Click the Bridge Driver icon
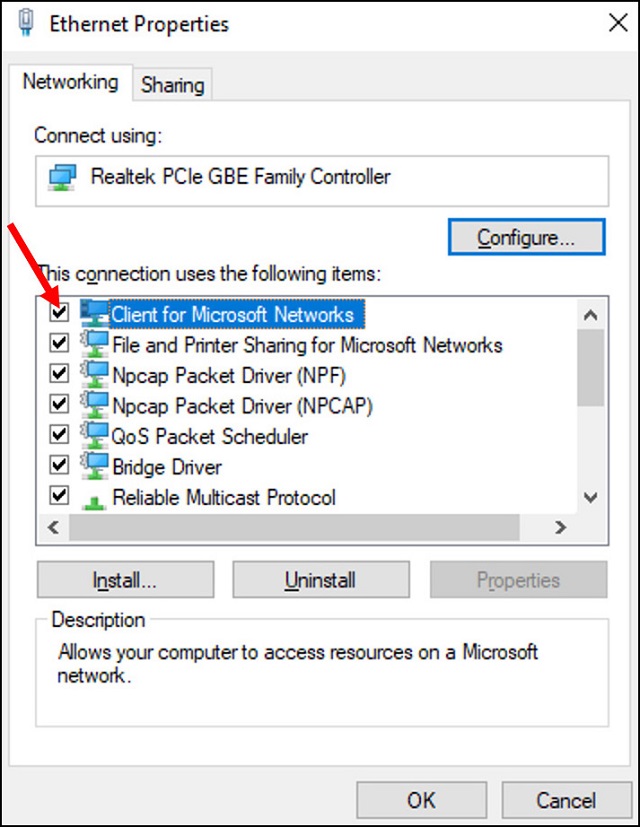The width and height of the screenshot is (640, 827). (94, 466)
